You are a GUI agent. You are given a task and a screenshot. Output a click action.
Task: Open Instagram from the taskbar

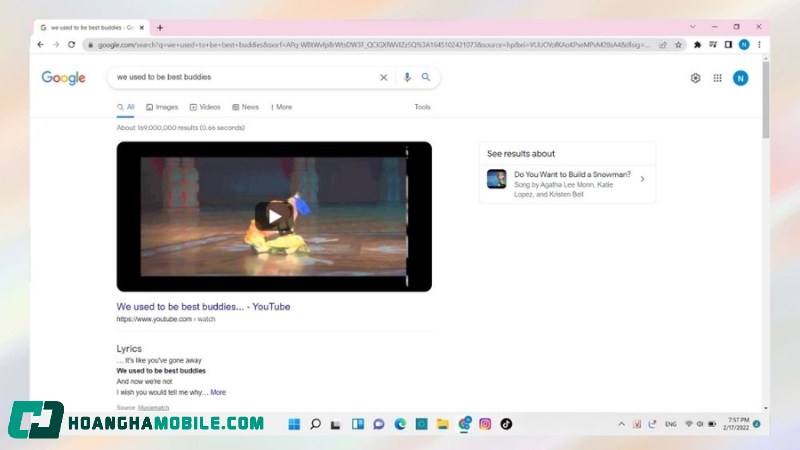pos(485,424)
